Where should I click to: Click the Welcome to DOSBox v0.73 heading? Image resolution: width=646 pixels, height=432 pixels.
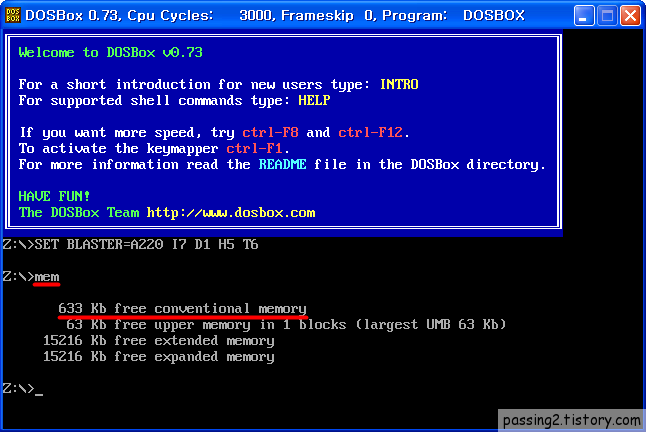(110, 52)
